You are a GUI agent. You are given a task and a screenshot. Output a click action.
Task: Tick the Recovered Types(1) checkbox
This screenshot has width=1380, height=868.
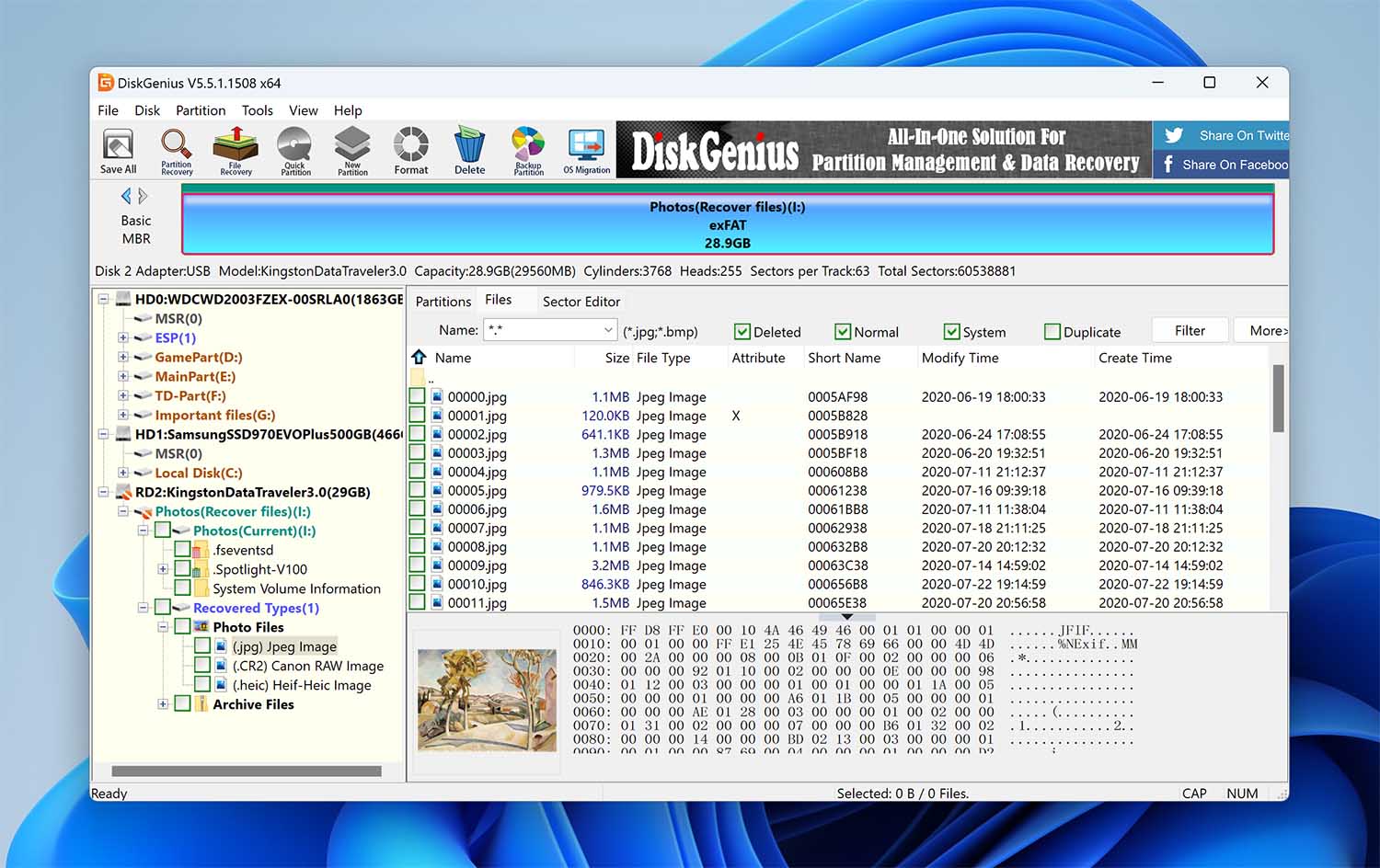pos(163,608)
